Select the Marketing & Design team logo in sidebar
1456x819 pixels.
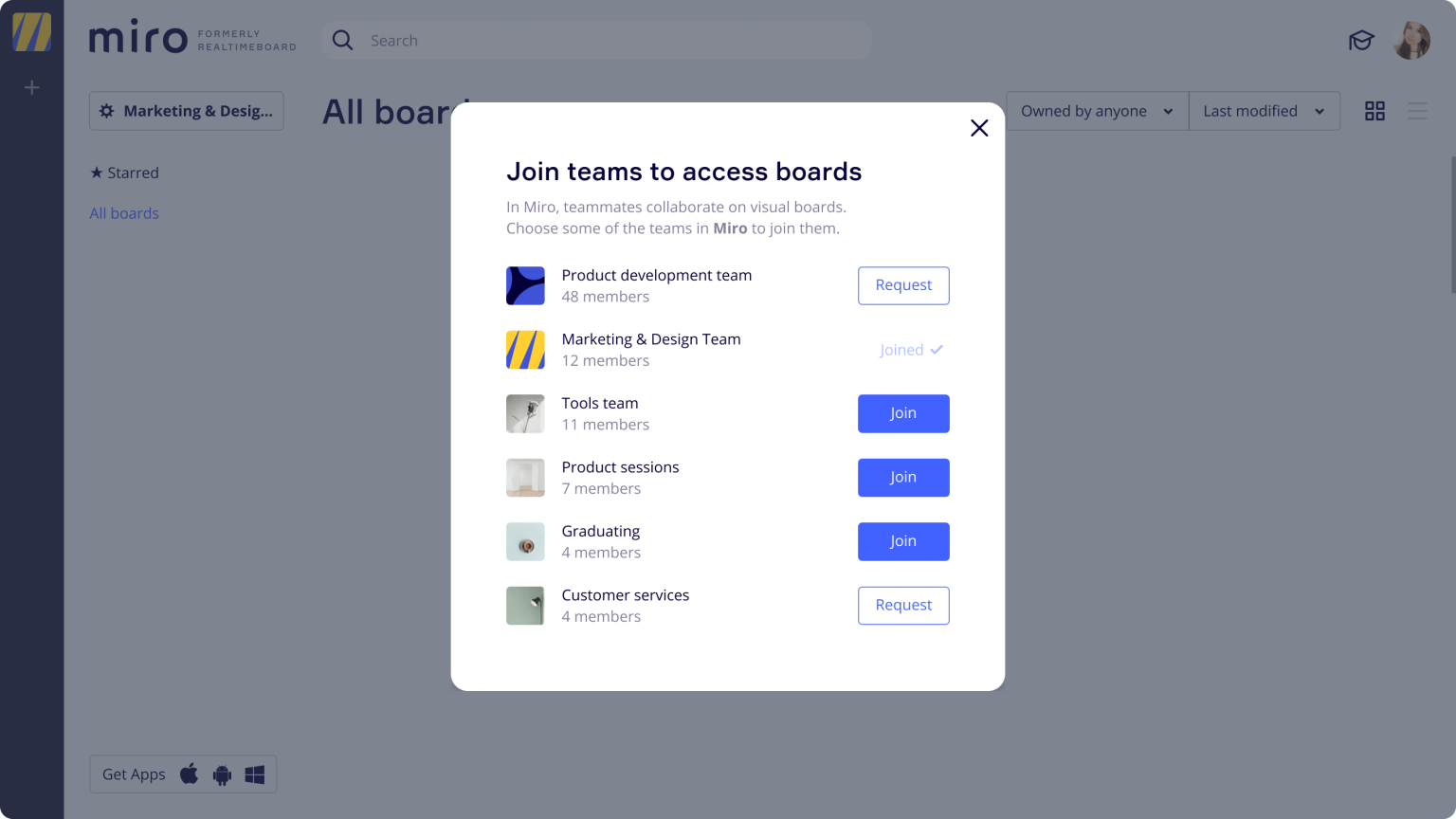coord(31,31)
